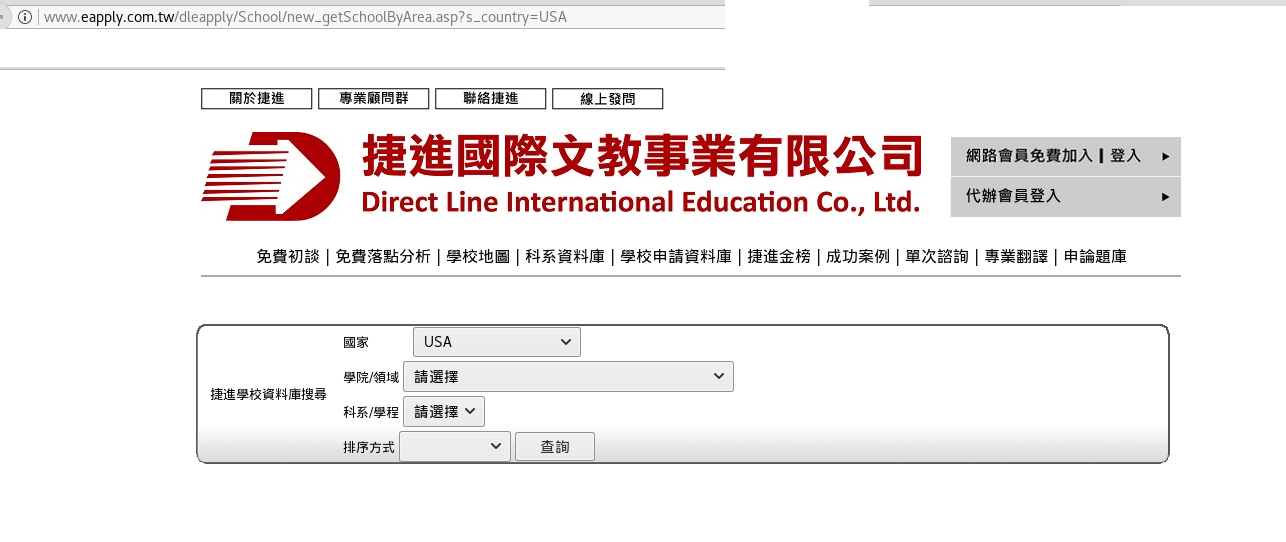Open 成功案例 navigation item

coord(858,257)
